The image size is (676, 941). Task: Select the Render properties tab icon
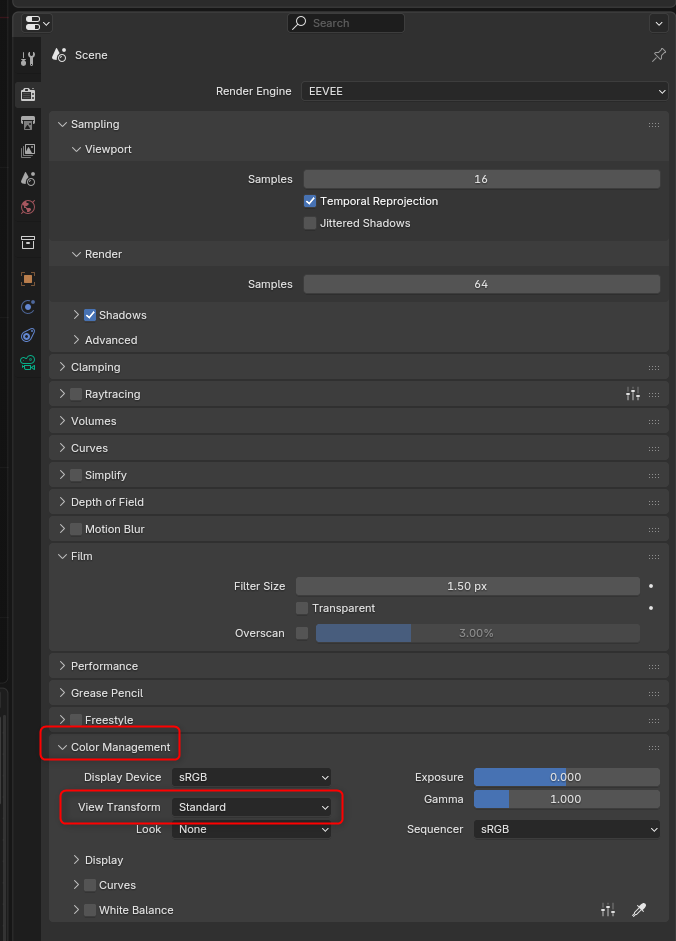pyautogui.click(x=28, y=94)
